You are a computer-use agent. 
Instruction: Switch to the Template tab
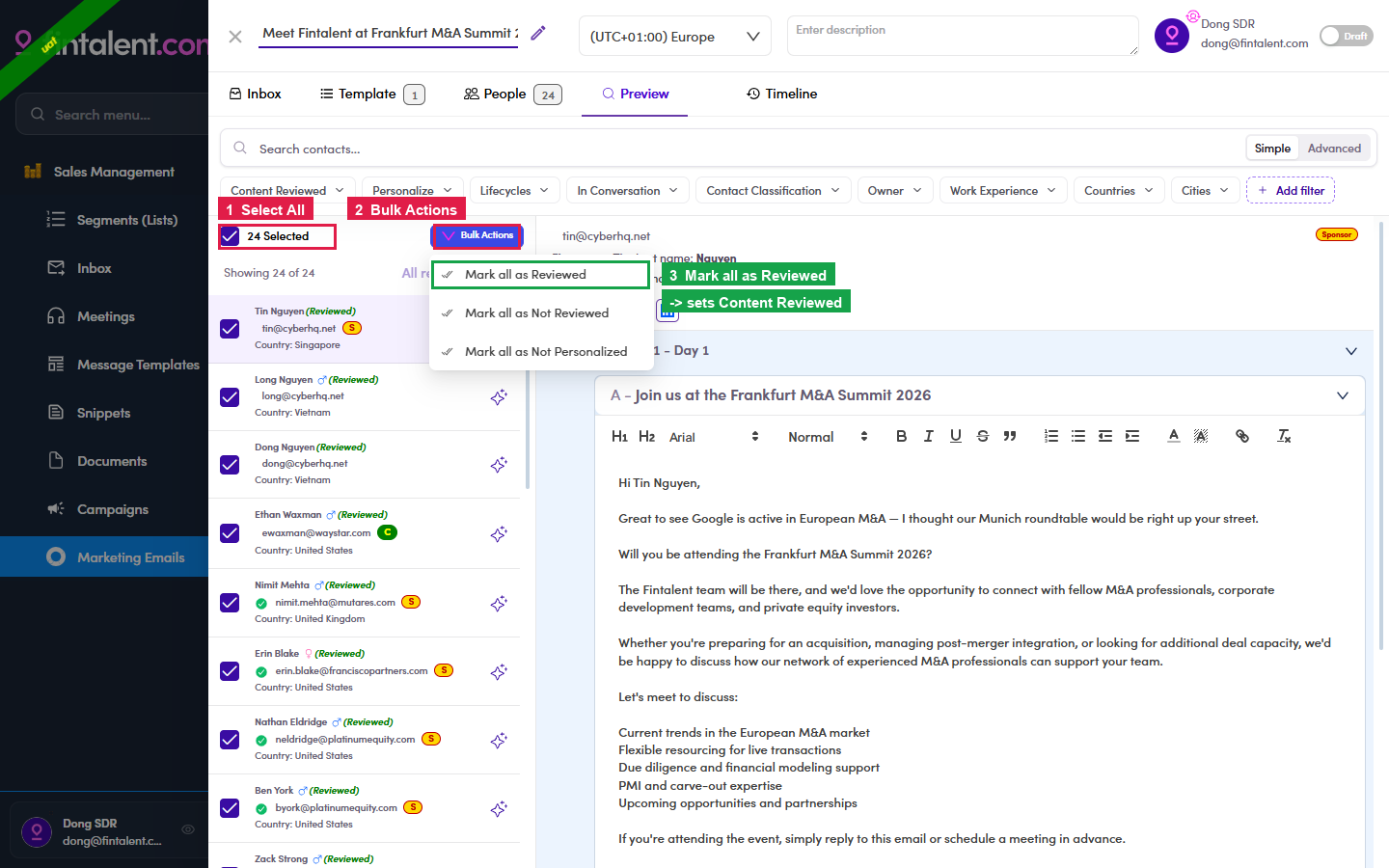[372, 94]
